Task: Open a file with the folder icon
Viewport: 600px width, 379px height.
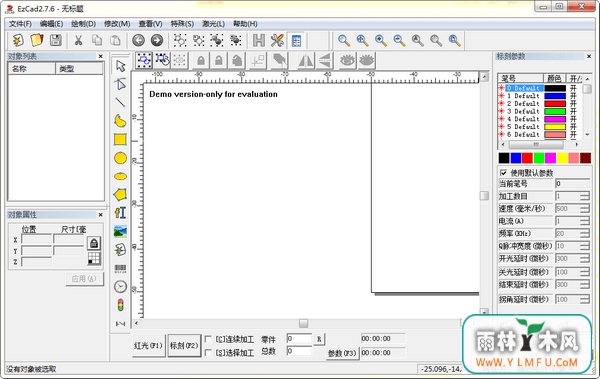Action: point(37,40)
